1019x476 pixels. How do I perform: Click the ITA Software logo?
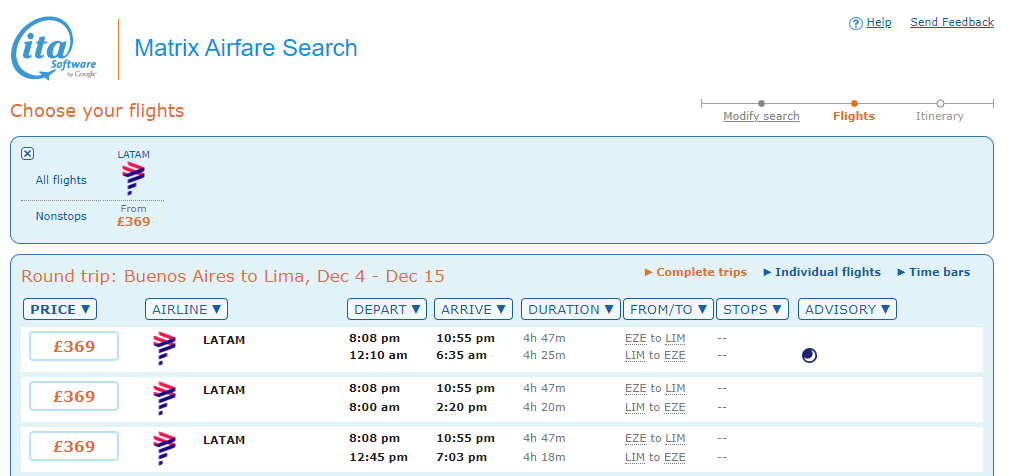[x=55, y=49]
